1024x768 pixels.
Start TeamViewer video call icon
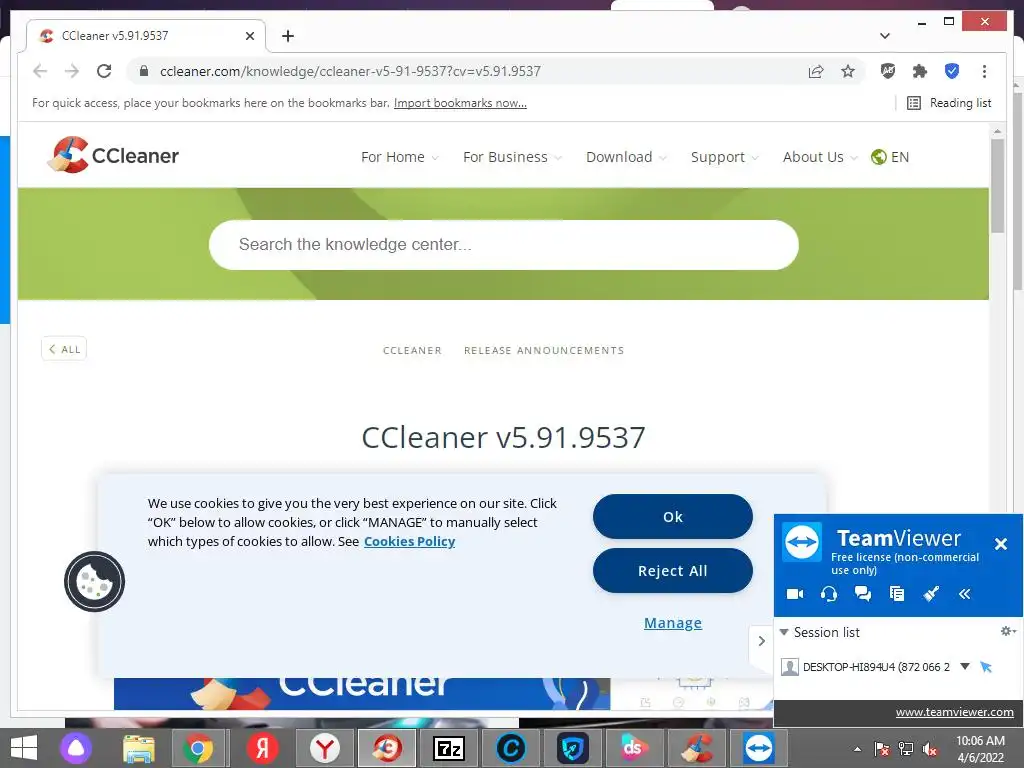tap(795, 594)
